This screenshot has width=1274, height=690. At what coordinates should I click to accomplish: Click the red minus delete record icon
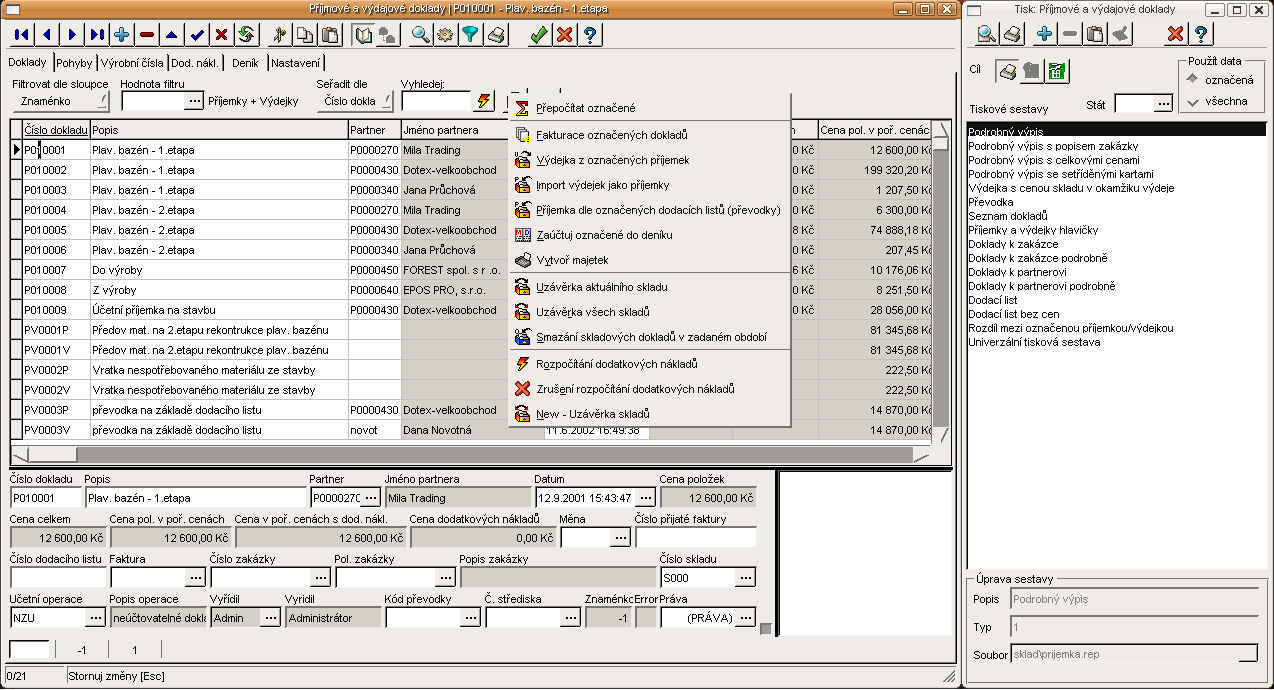[147, 35]
